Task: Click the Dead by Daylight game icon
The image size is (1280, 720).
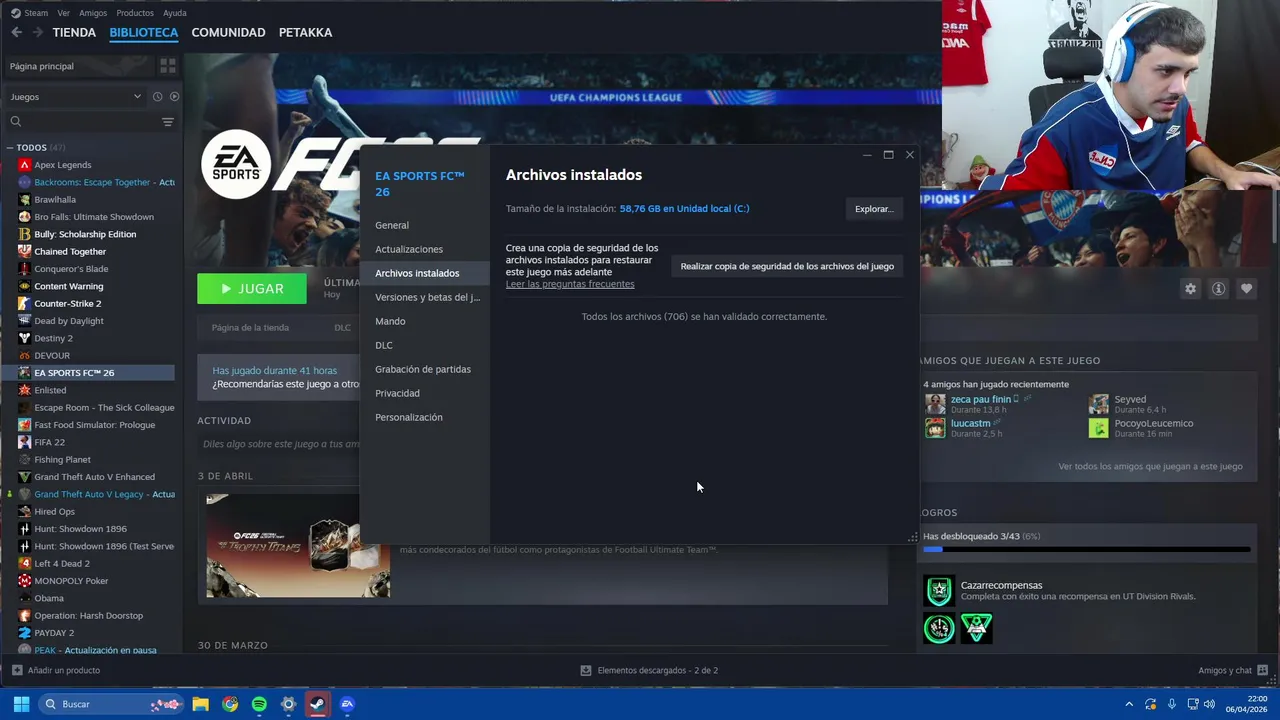Action: tap(24, 321)
